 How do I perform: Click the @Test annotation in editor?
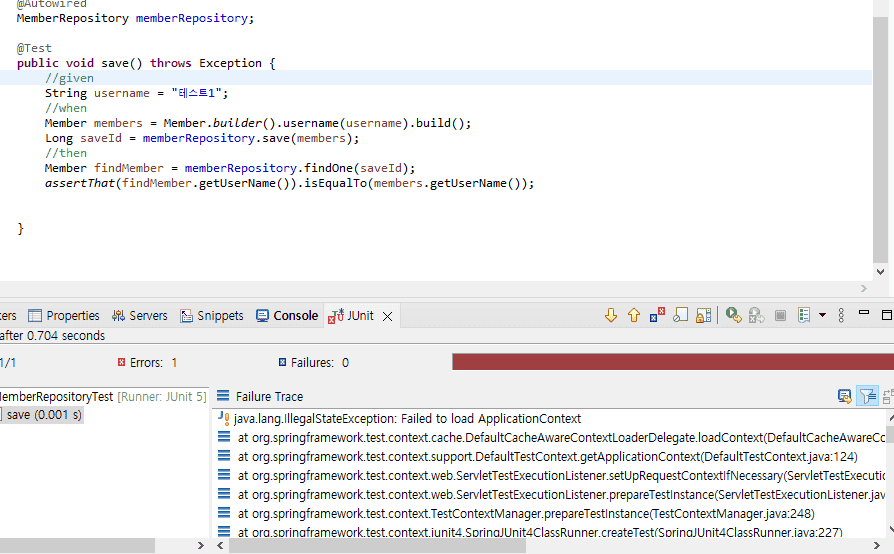click(34, 48)
